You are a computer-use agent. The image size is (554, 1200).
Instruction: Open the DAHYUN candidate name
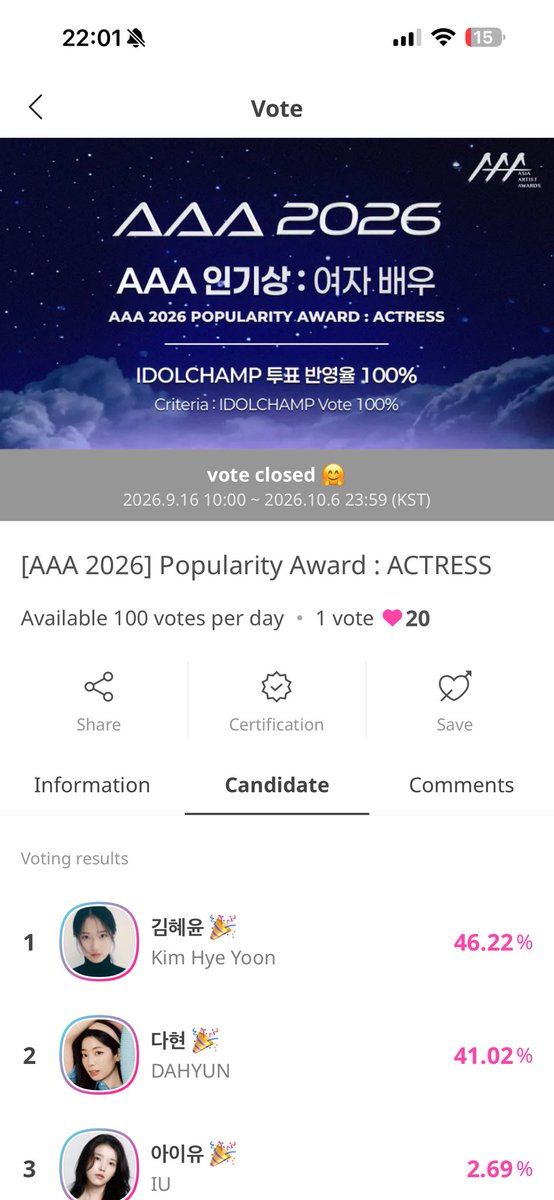(190, 1071)
